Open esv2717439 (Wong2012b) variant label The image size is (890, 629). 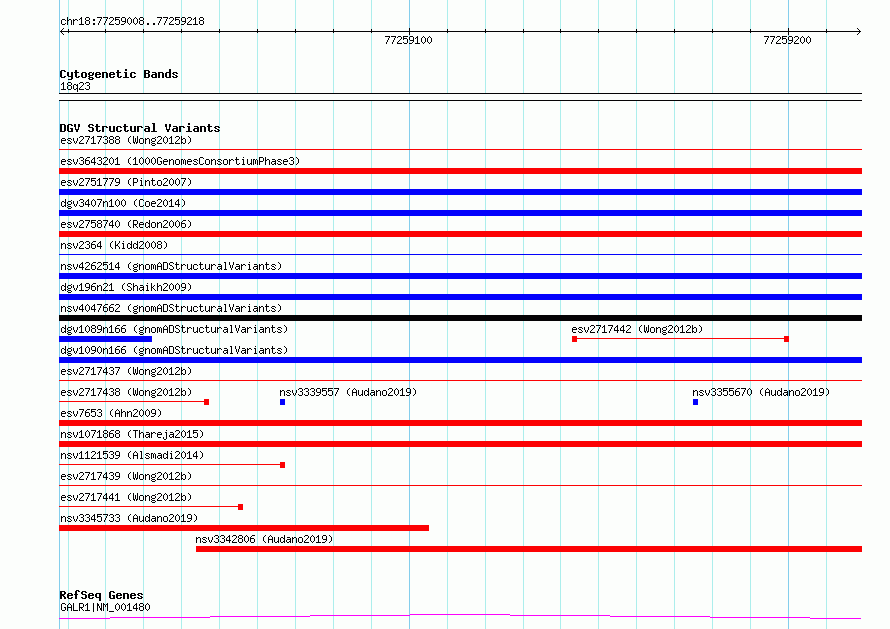pyautogui.click(x=126, y=476)
